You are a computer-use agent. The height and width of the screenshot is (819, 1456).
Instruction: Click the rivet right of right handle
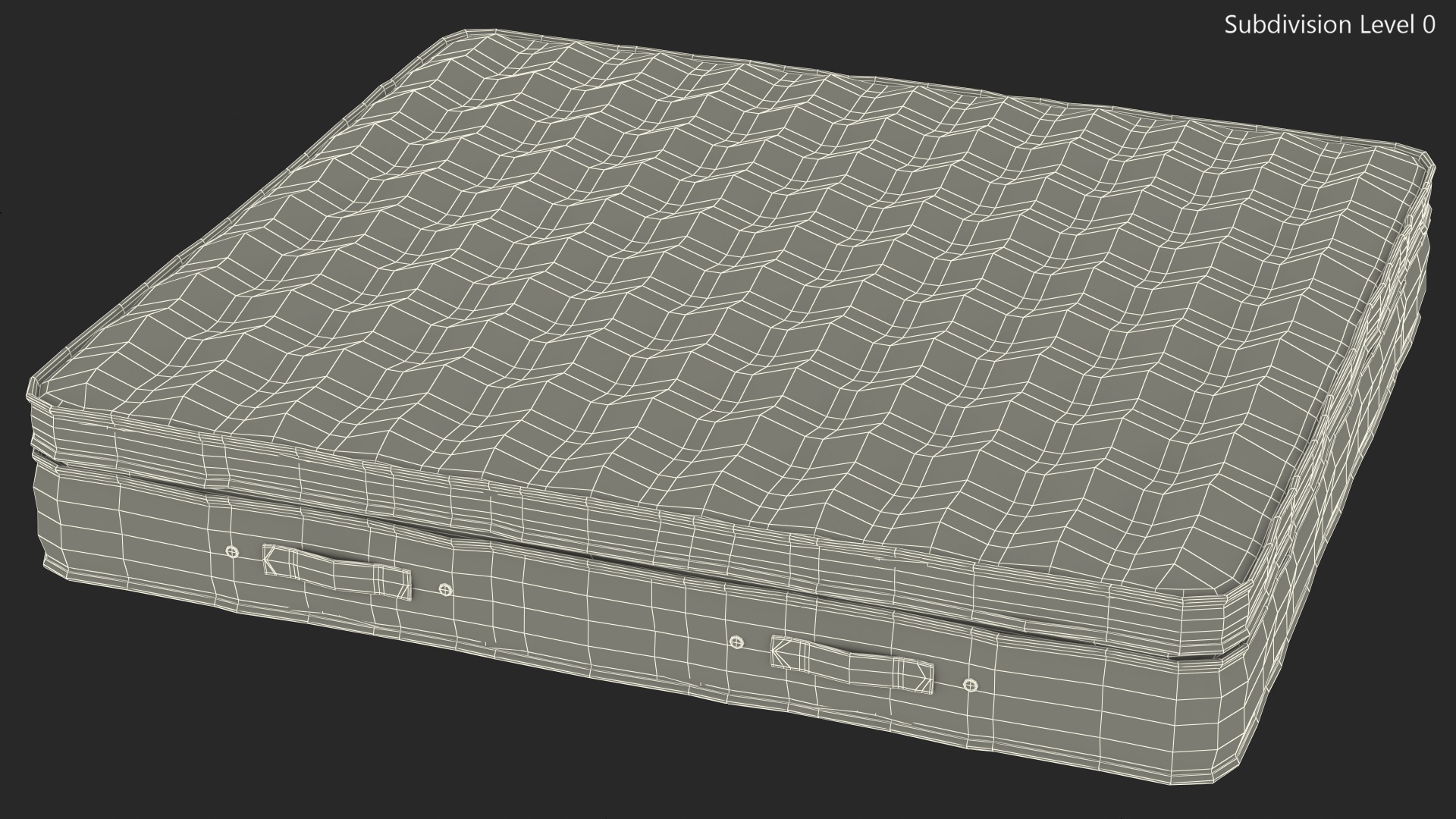[x=969, y=685]
